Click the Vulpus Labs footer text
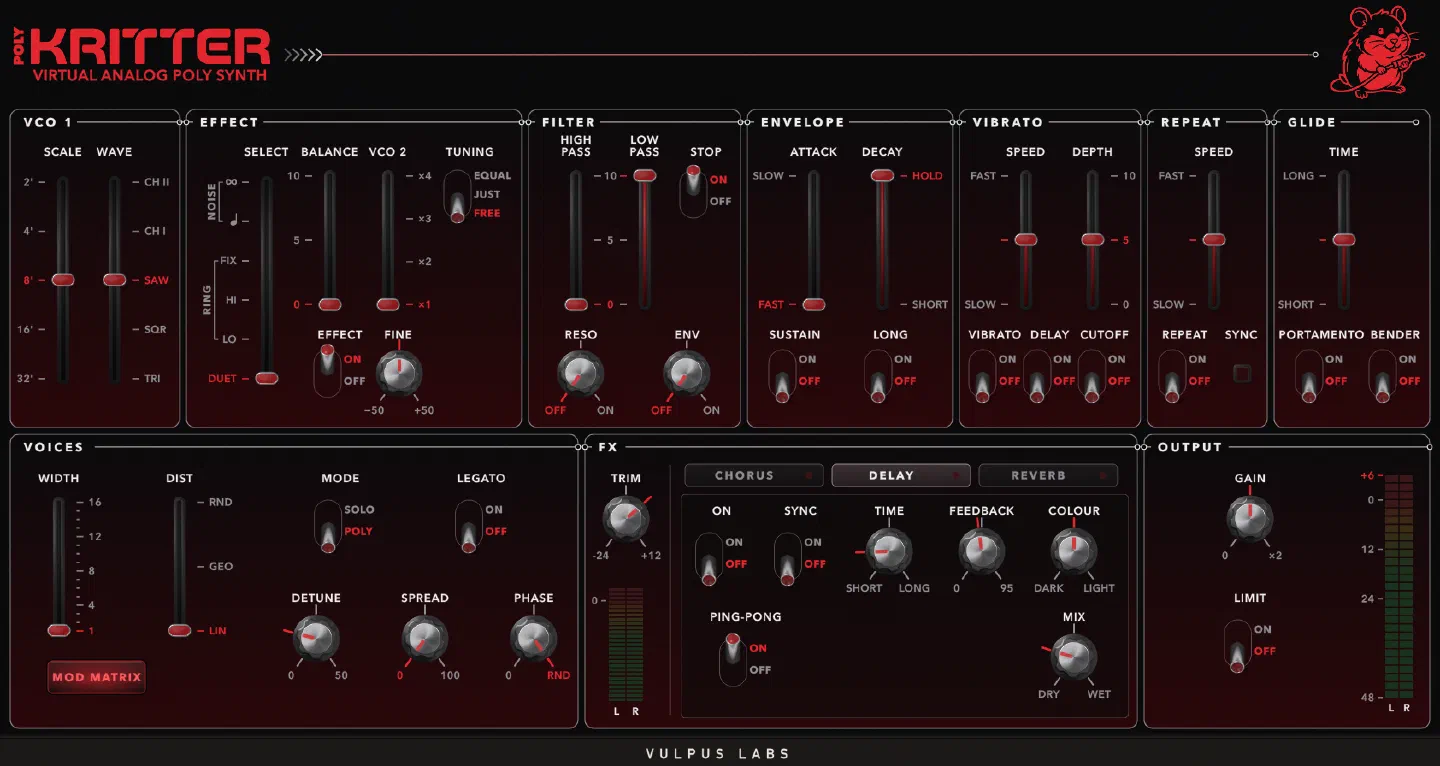The width and height of the screenshot is (1440, 766). 718,754
